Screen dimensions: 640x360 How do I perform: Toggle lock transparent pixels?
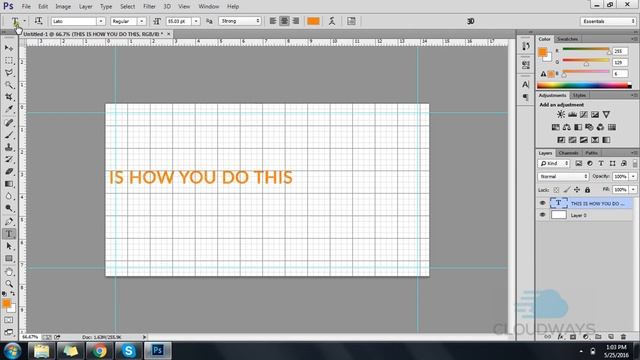tap(556, 190)
